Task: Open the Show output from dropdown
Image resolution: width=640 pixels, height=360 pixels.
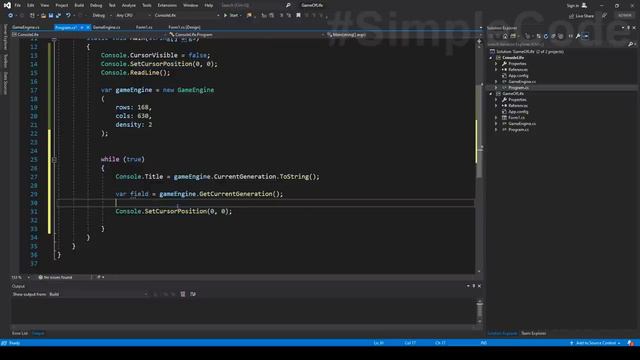Action: coord(98,294)
